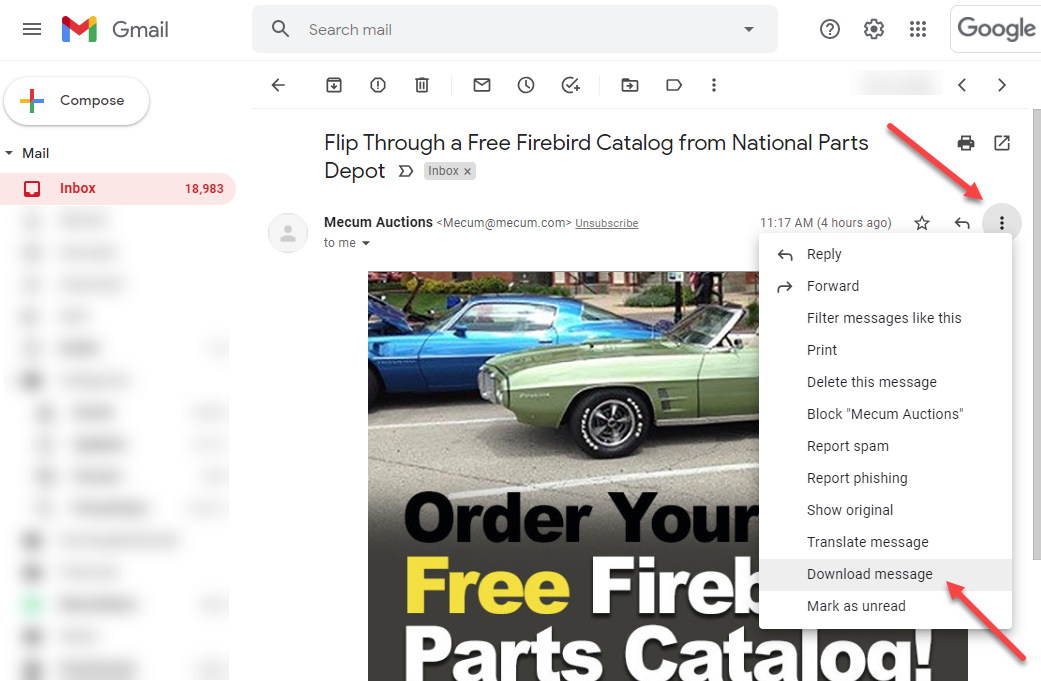Open the Labels tag icon

pos(674,85)
